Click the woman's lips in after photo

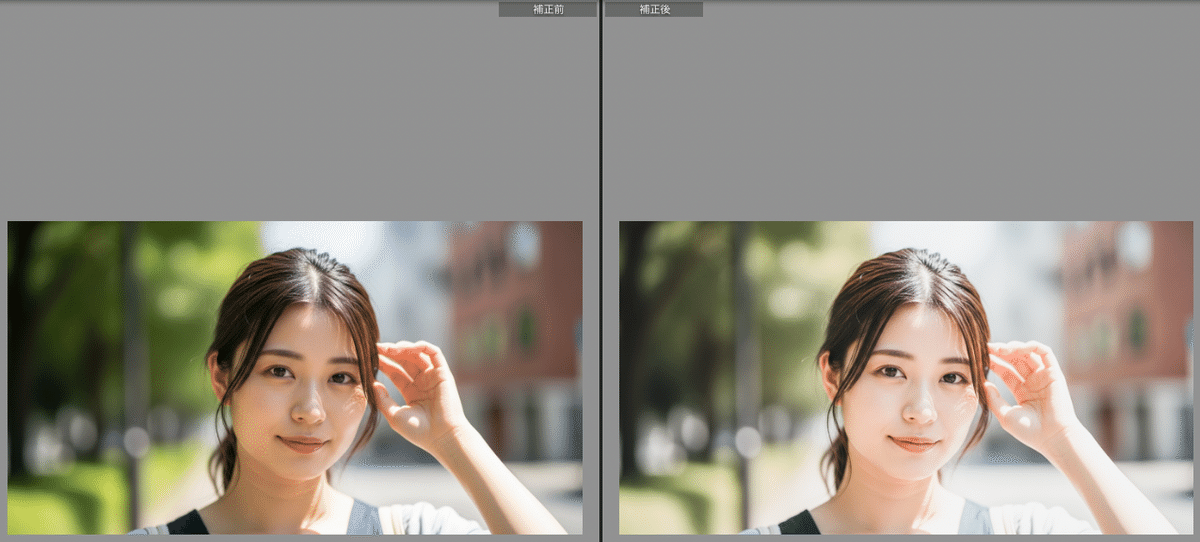click(913, 442)
